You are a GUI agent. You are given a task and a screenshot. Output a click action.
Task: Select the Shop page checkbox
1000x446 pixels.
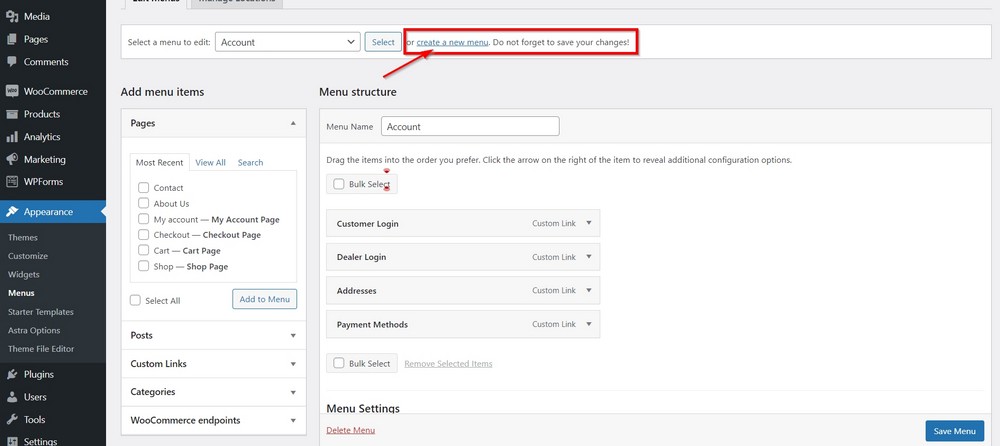point(143,267)
